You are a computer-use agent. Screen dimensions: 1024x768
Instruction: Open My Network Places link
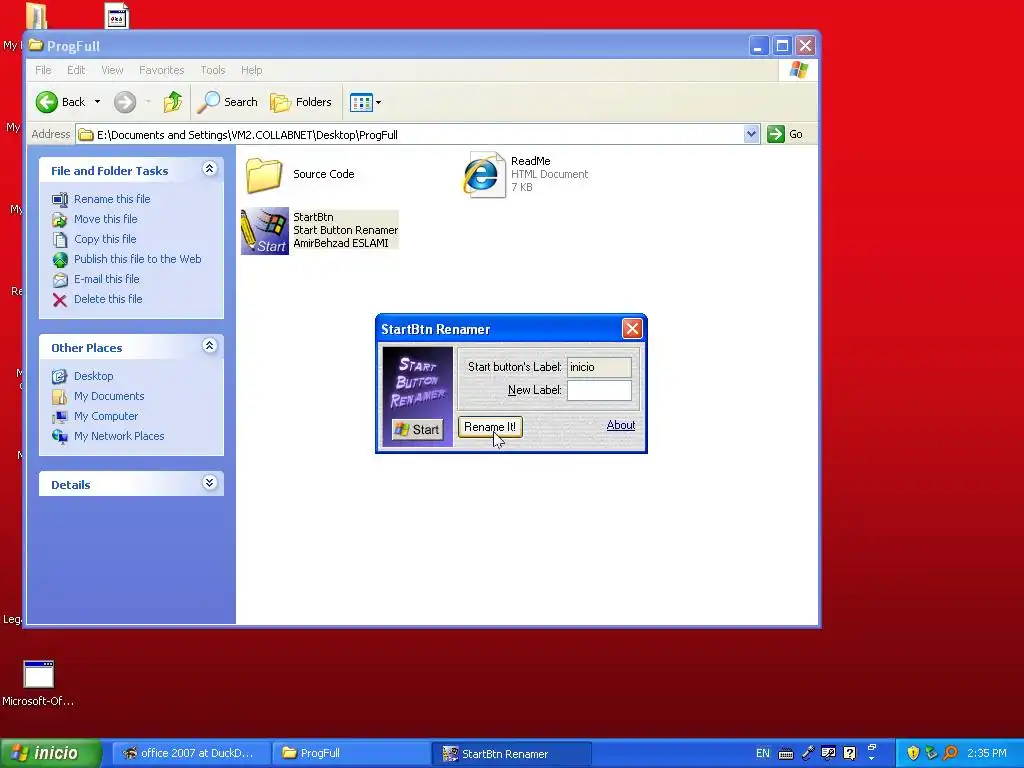(119, 436)
